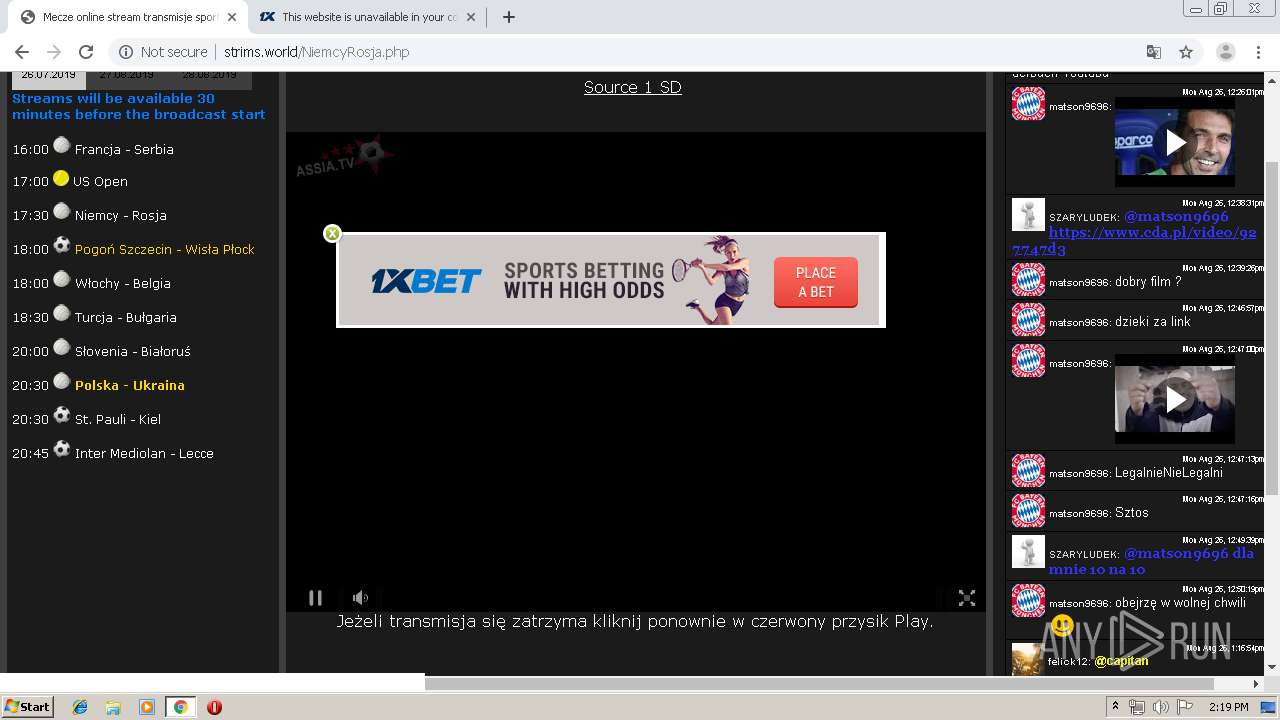Click the volleyball icon beside Francja - Serbia
This screenshot has height=720, width=1280.
[62, 145]
